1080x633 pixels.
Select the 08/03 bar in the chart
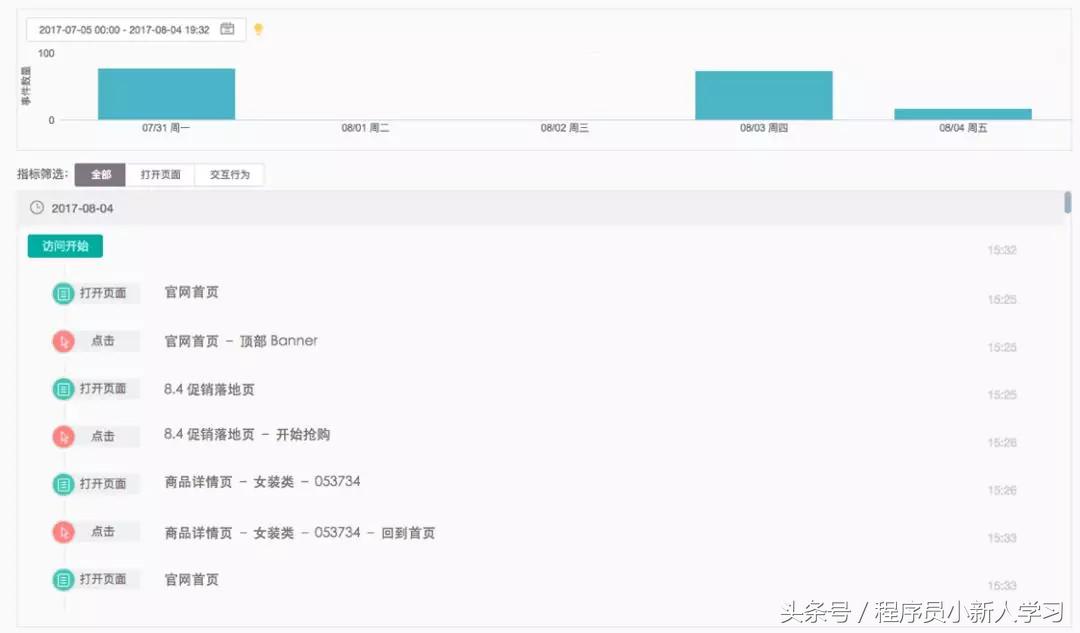[763, 90]
